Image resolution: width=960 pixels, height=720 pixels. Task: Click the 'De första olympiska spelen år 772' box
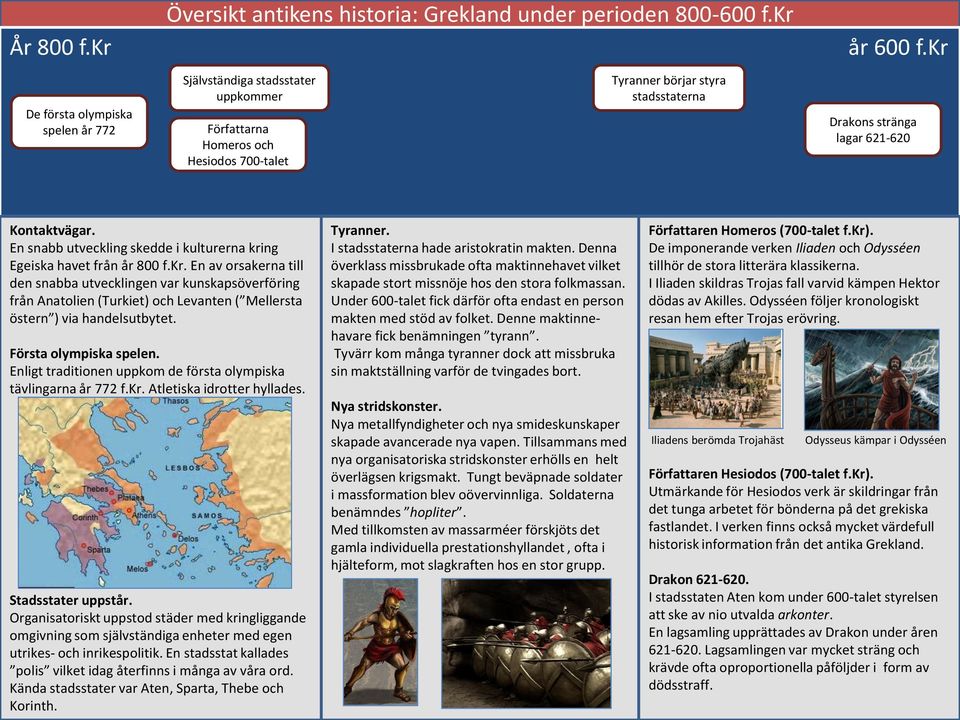click(79, 122)
